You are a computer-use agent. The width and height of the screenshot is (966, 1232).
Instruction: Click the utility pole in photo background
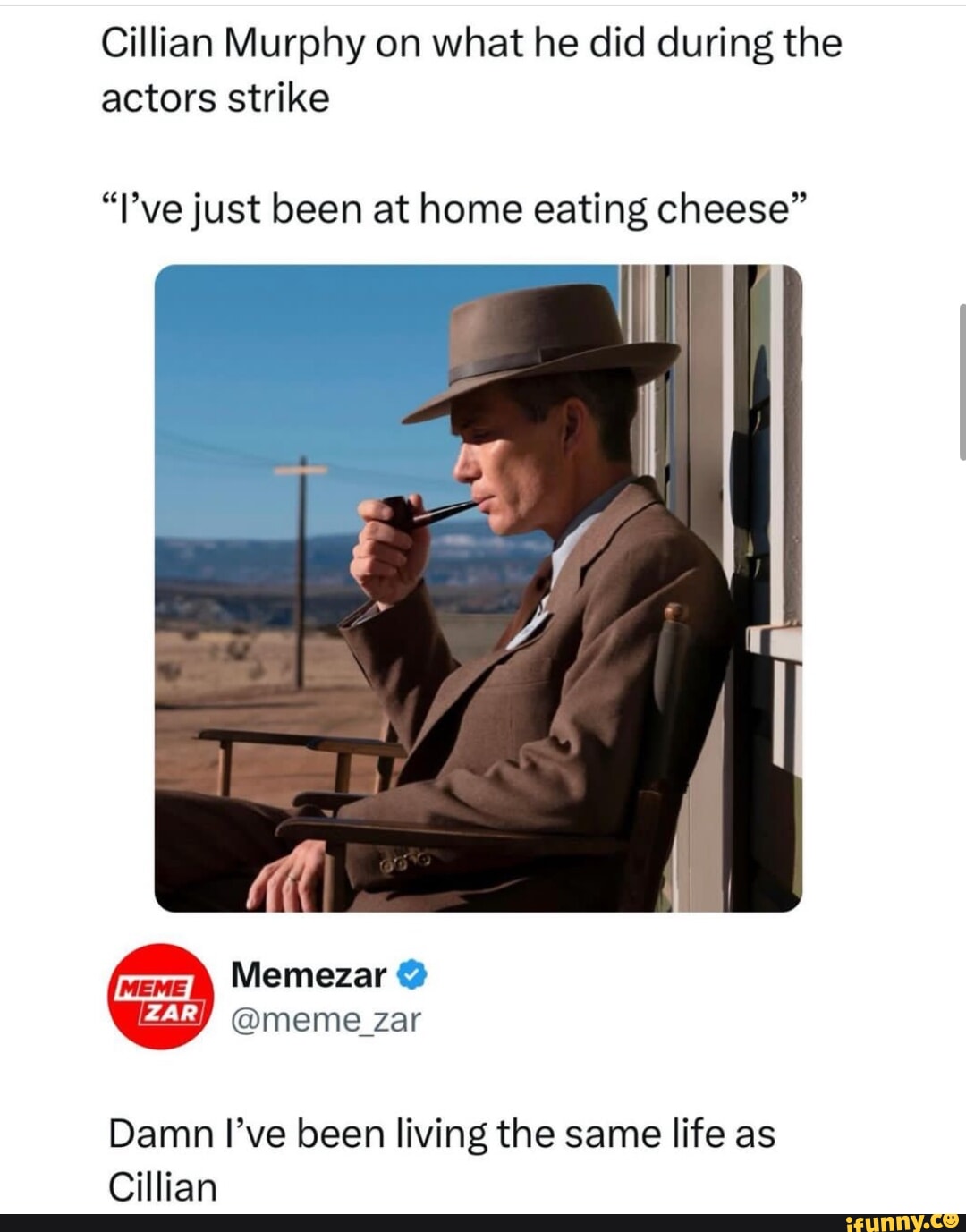[x=301, y=573]
